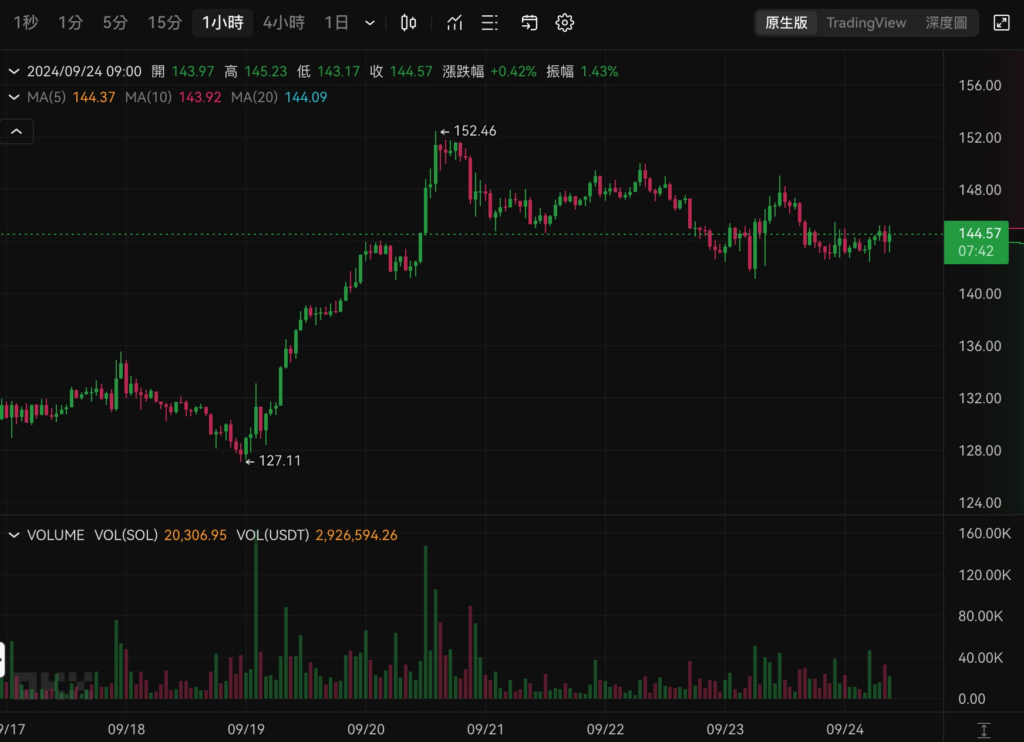Switch to the 深度圖 depth chart
Image resolution: width=1024 pixels, height=742 pixels.
tap(946, 23)
